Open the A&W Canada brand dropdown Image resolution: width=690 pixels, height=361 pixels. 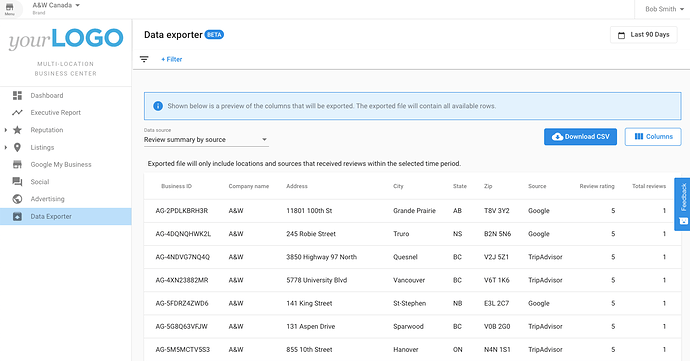click(x=56, y=6)
